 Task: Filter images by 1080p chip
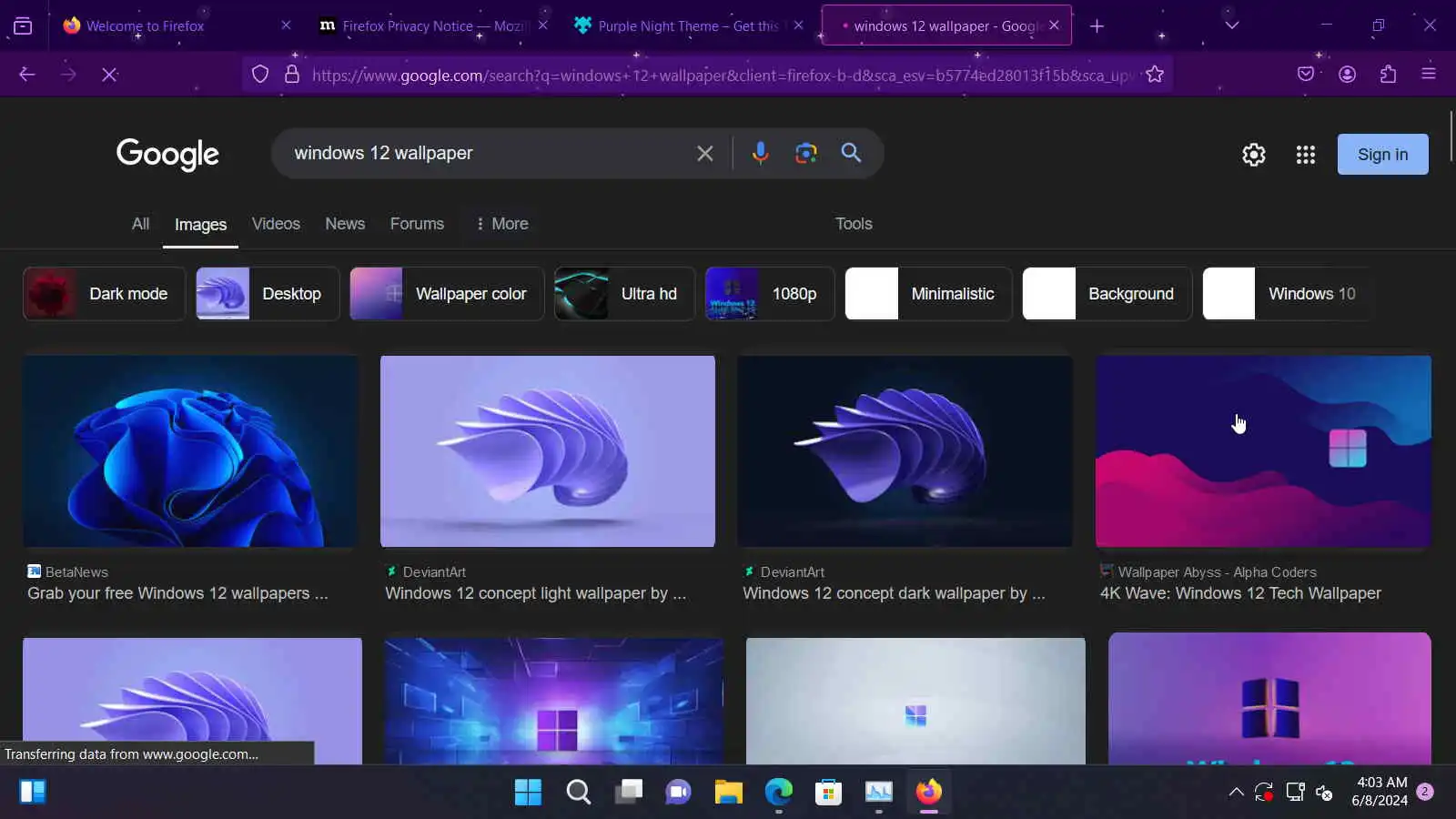[x=770, y=294]
